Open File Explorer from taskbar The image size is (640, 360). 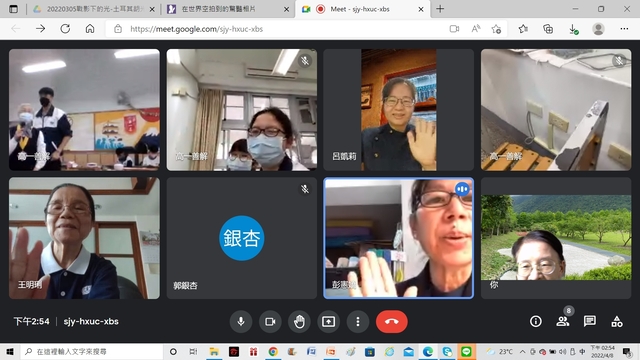pyautogui.click(x=214, y=351)
